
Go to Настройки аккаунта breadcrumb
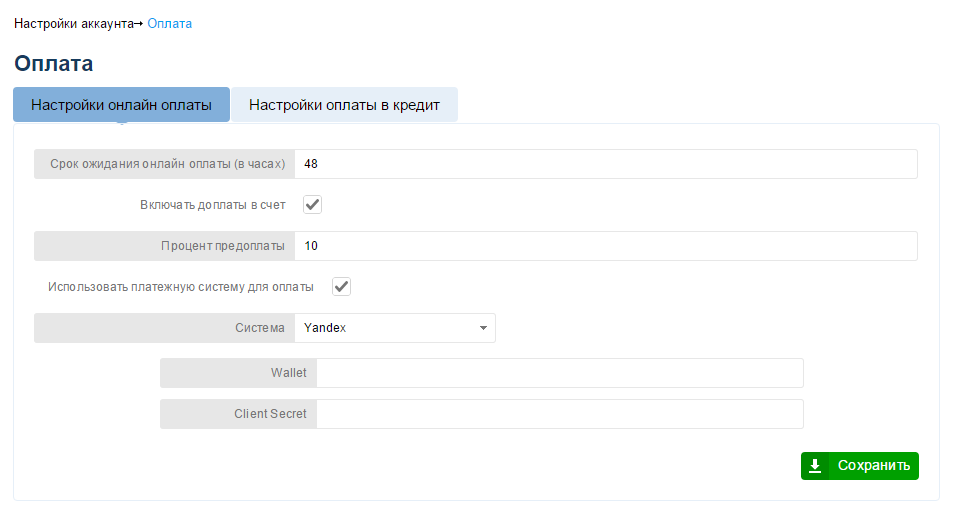74,24
